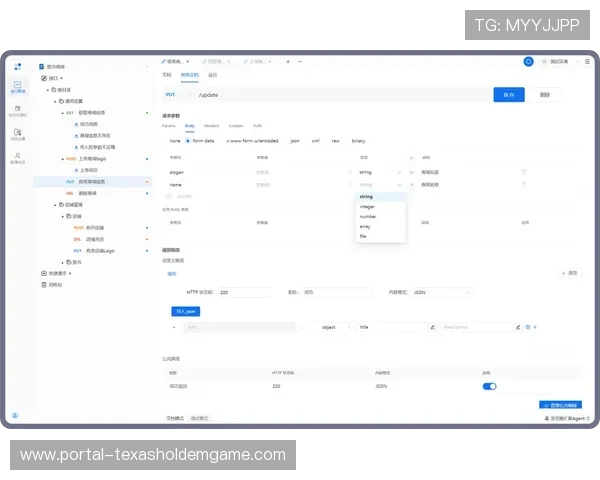Click the import JSON button
Screen dimensions: 600x480
186,311
